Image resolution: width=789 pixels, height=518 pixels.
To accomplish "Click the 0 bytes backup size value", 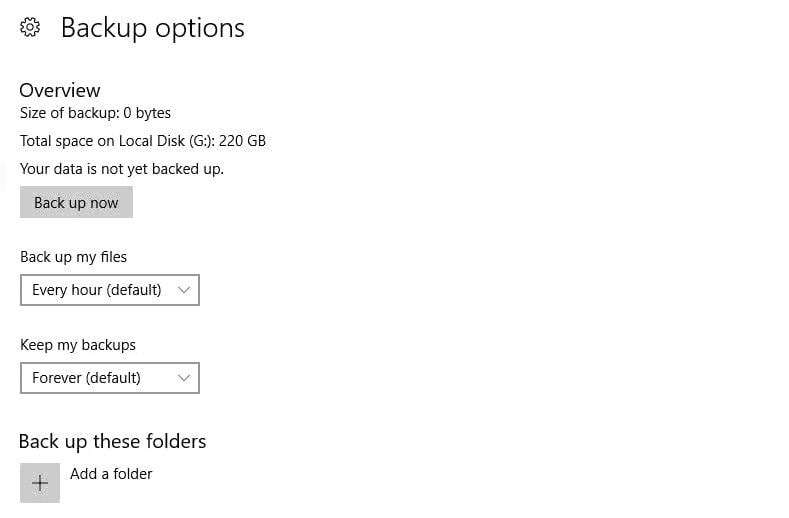I will pos(147,113).
